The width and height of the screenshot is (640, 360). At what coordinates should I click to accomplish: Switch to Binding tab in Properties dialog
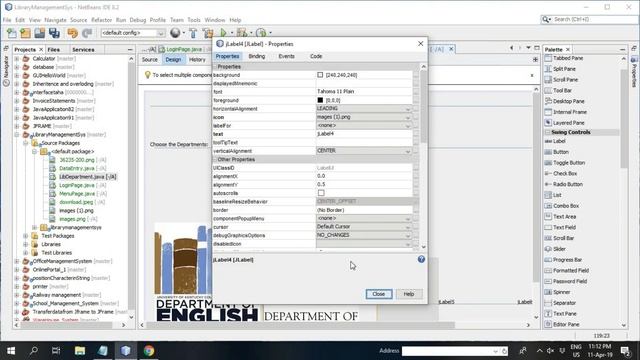[257, 56]
